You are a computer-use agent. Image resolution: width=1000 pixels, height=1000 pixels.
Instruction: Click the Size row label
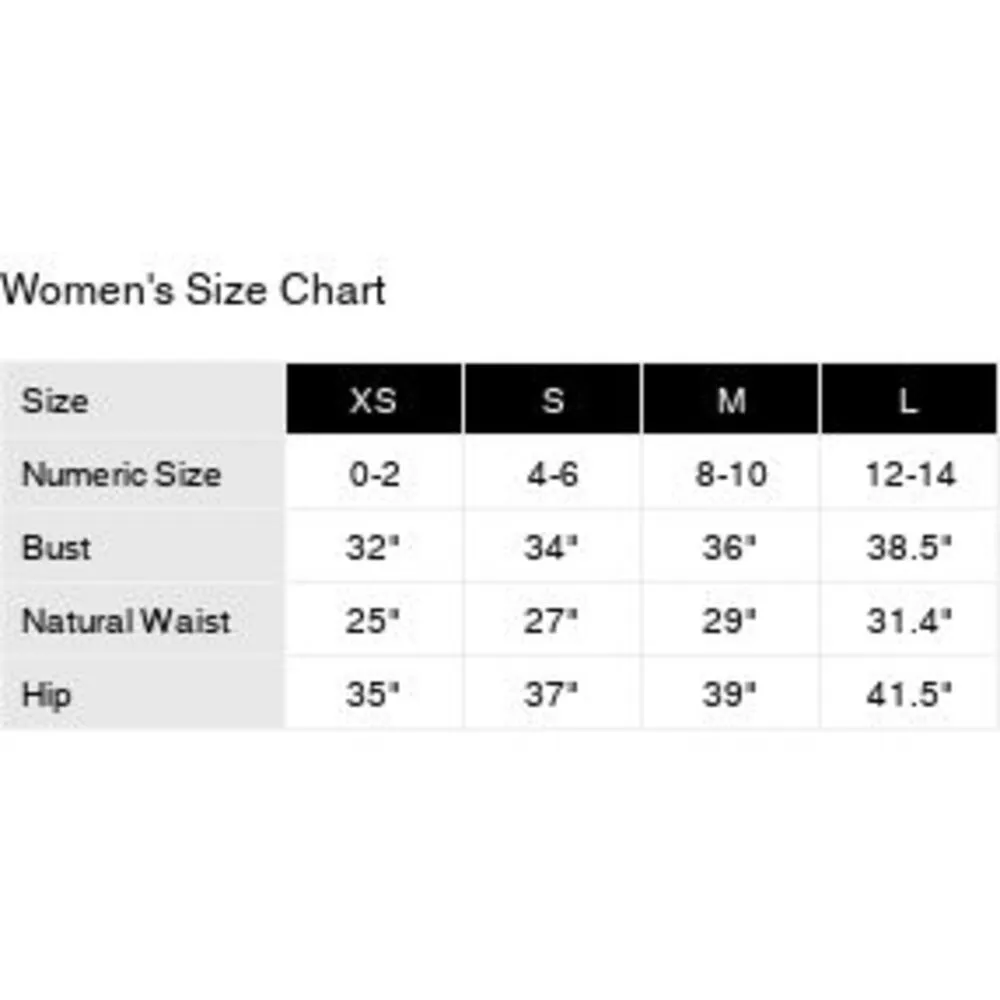click(x=55, y=401)
